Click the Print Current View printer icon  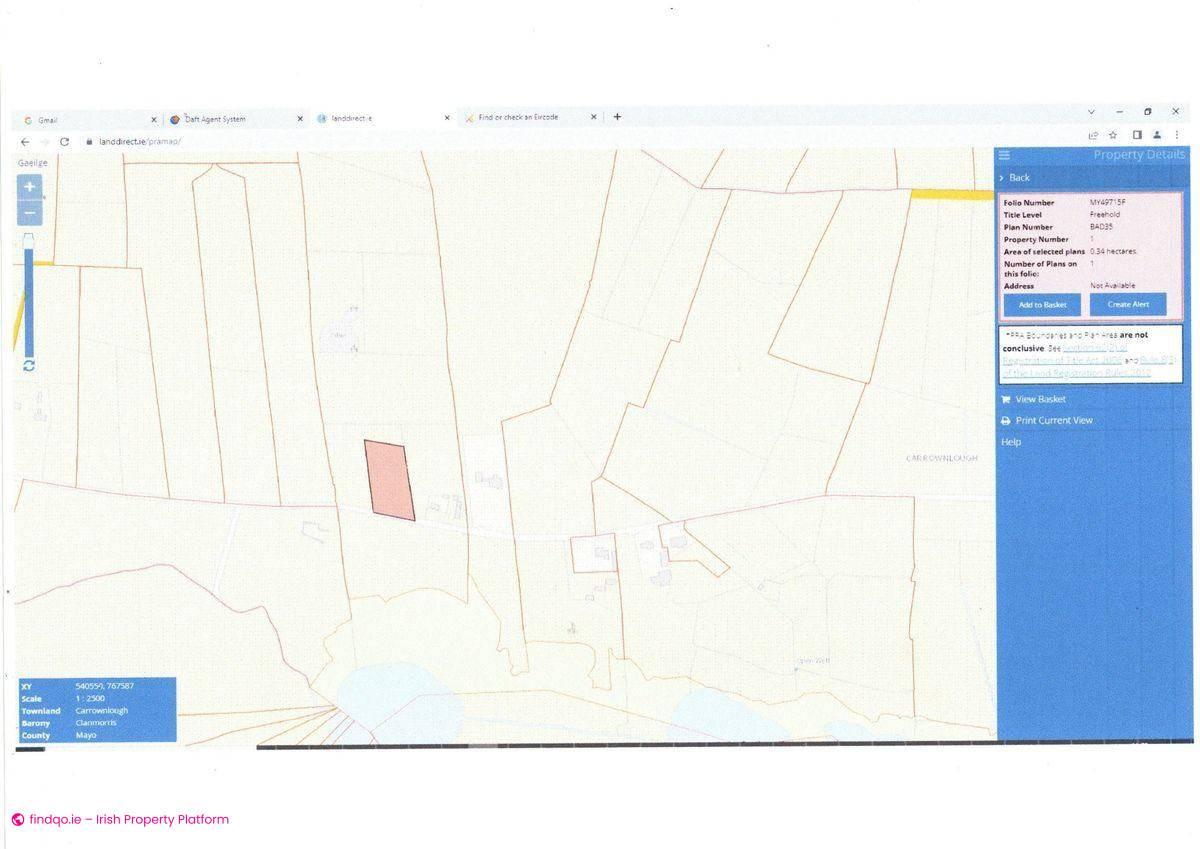[x=1005, y=420]
